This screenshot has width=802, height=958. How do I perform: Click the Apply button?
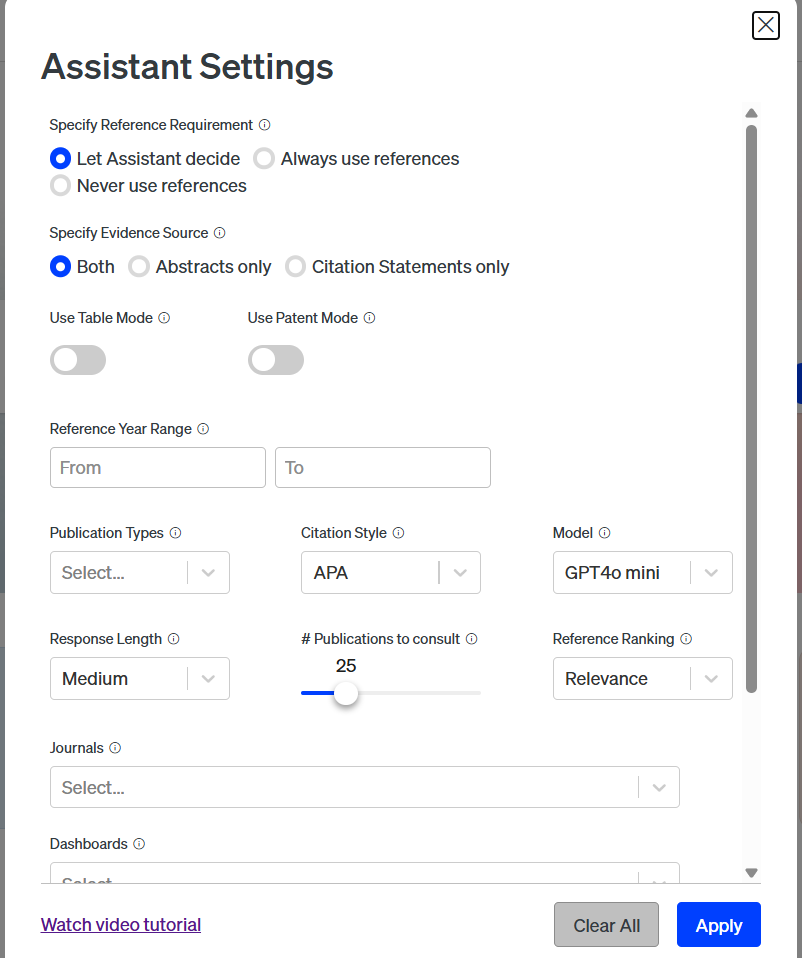(719, 924)
